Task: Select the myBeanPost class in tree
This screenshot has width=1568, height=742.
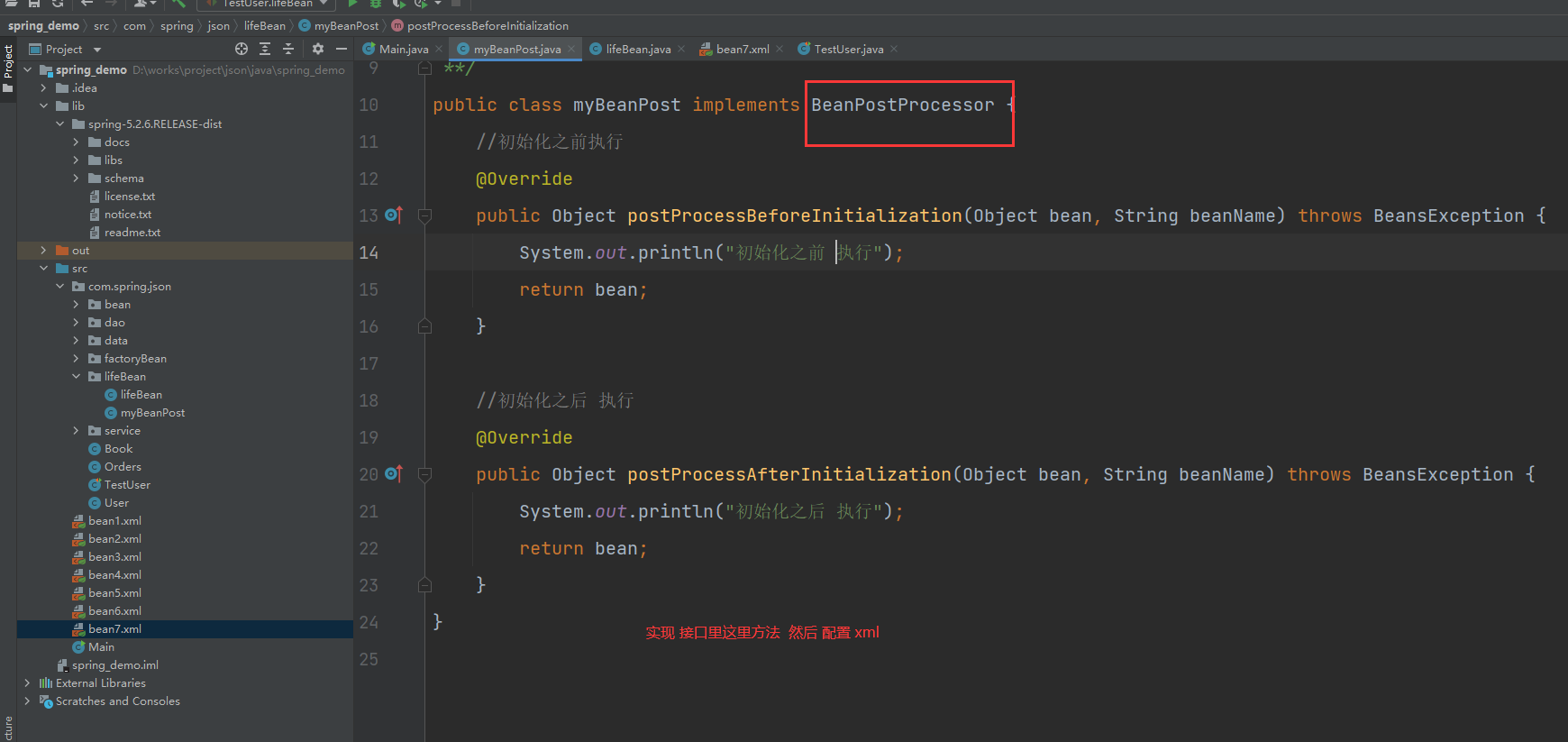Action: point(152,412)
